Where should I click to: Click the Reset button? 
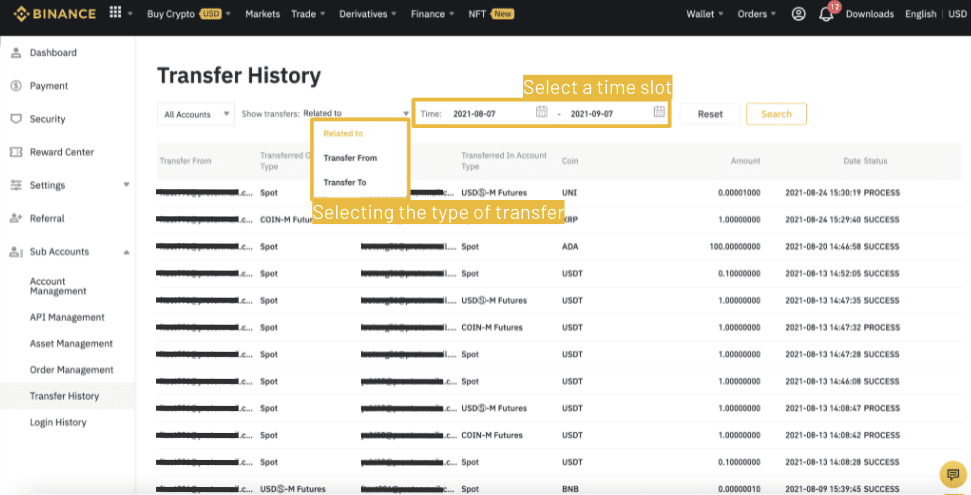pos(710,114)
